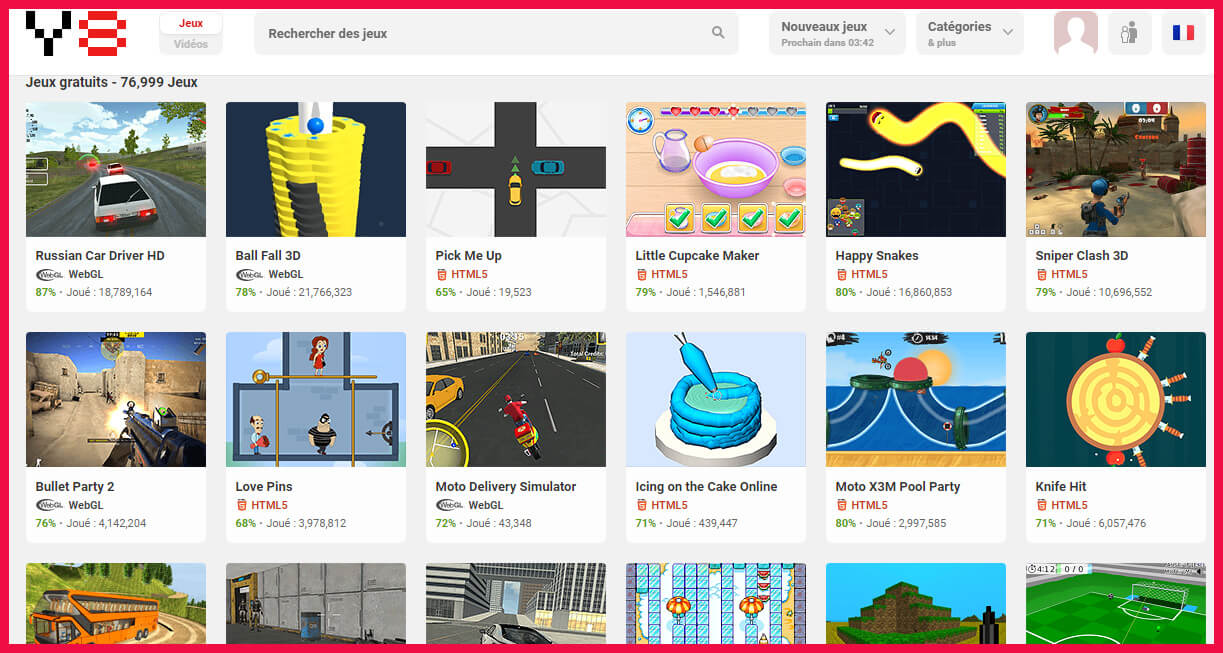Open the soccer field game thumbnail
1223x653 pixels.
(x=1116, y=603)
